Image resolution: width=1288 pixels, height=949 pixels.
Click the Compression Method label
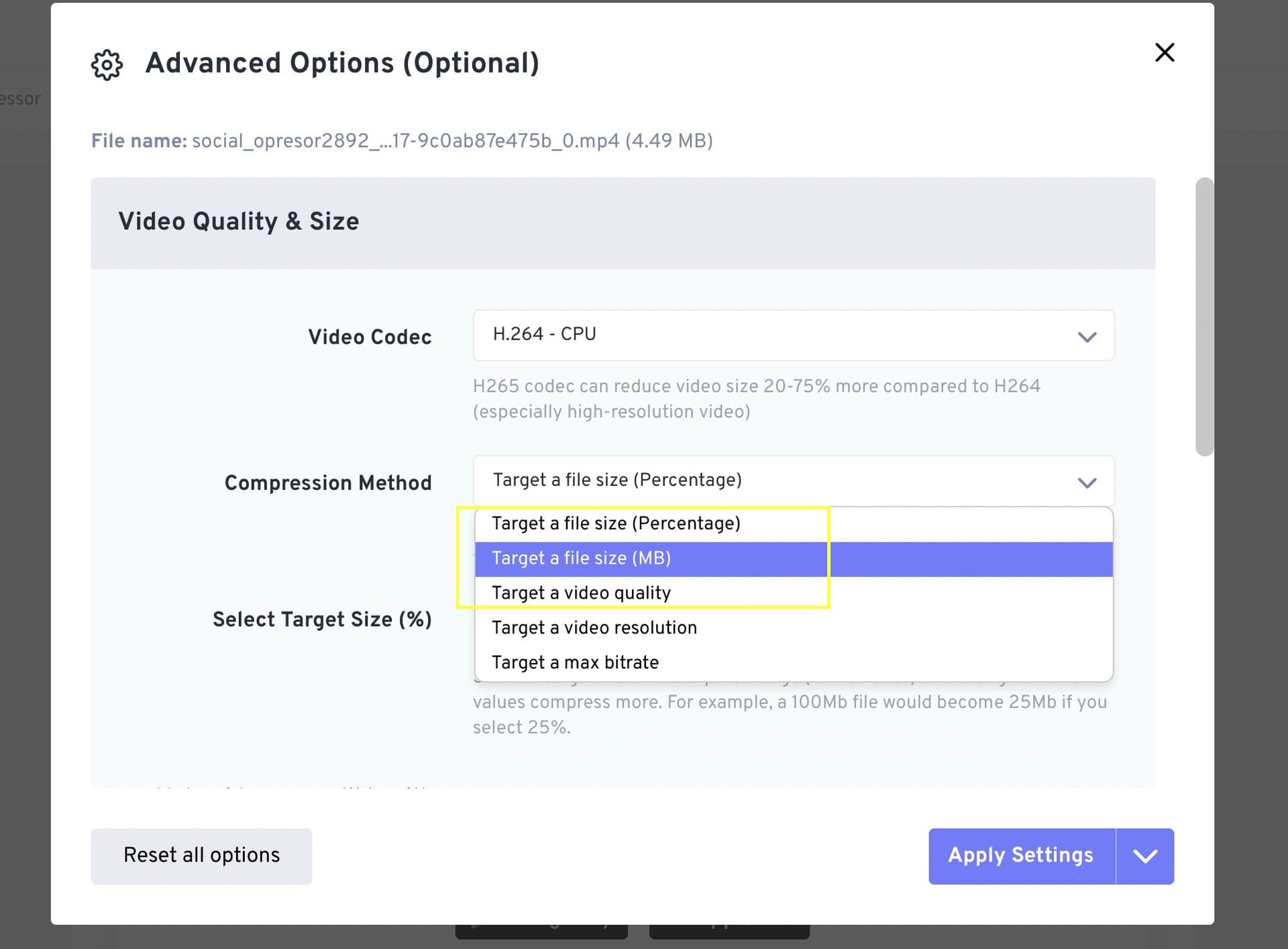tap(328, 483)
